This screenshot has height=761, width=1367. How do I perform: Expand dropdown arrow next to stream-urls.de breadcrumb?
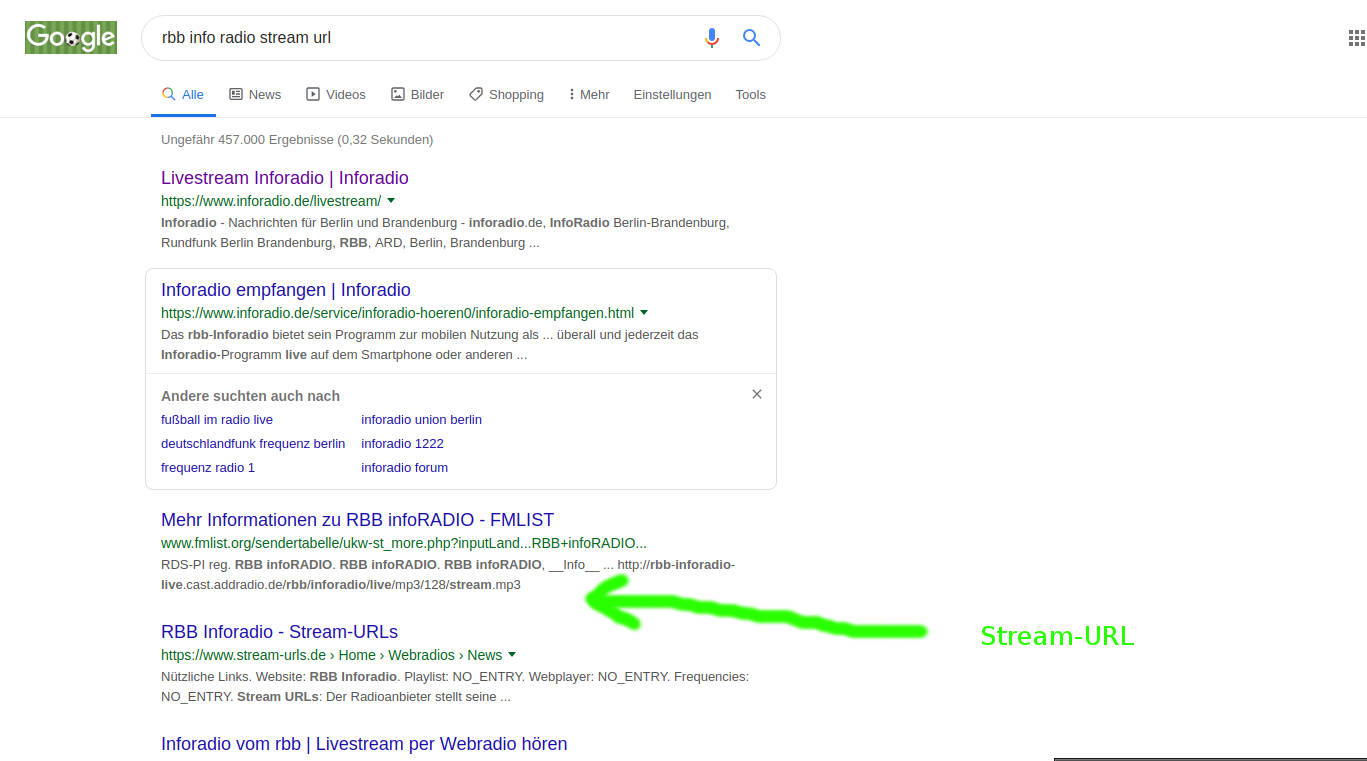click(x=512, y=655)
